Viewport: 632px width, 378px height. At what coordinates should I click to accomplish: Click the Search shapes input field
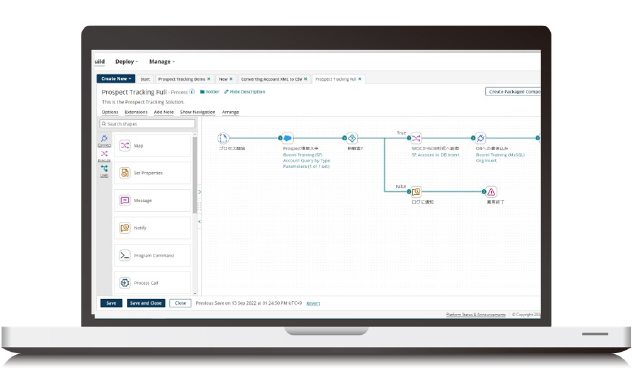click(148, 124)
